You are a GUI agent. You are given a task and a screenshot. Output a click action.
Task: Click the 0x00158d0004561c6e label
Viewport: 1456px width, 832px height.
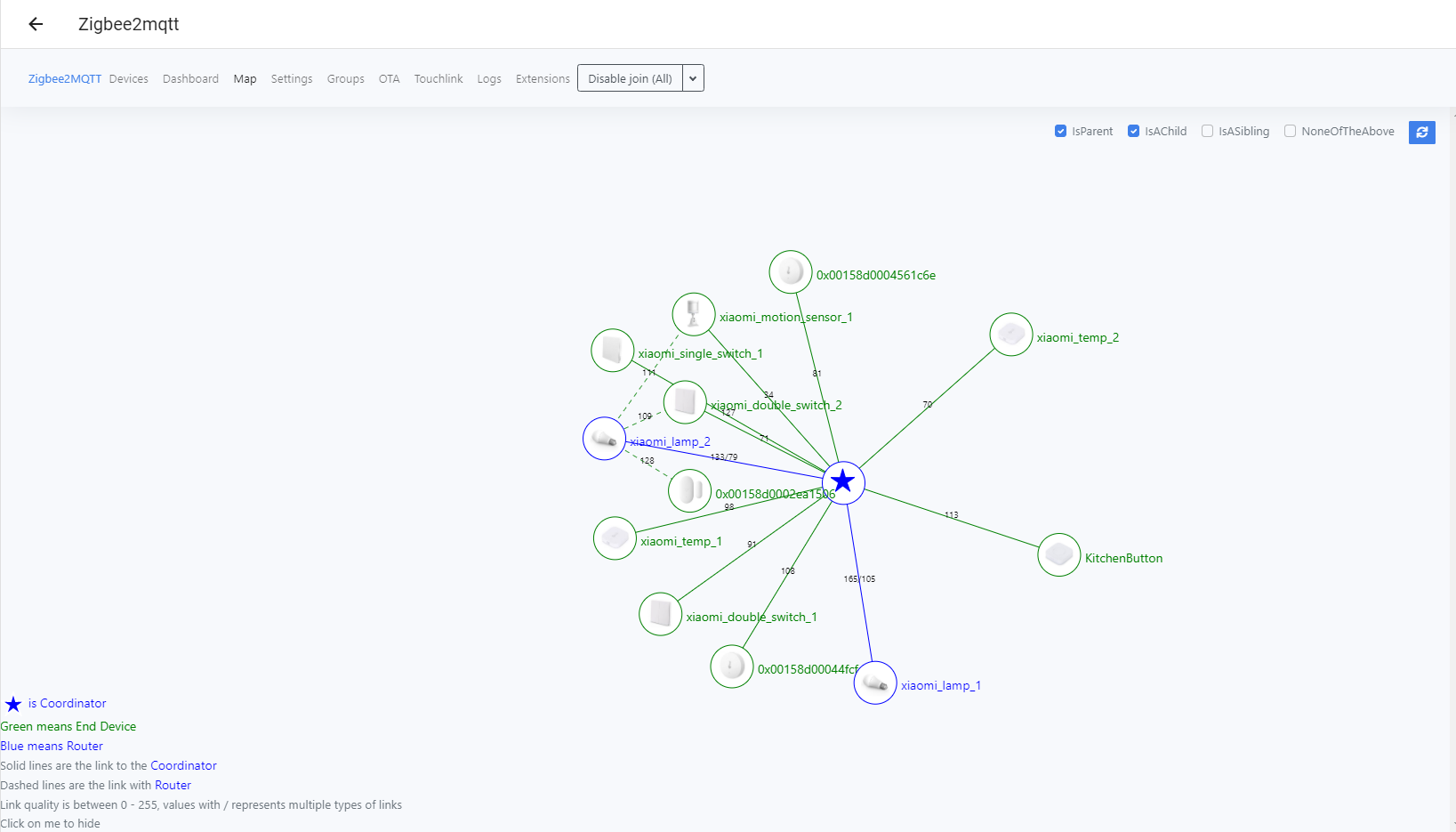876,275
